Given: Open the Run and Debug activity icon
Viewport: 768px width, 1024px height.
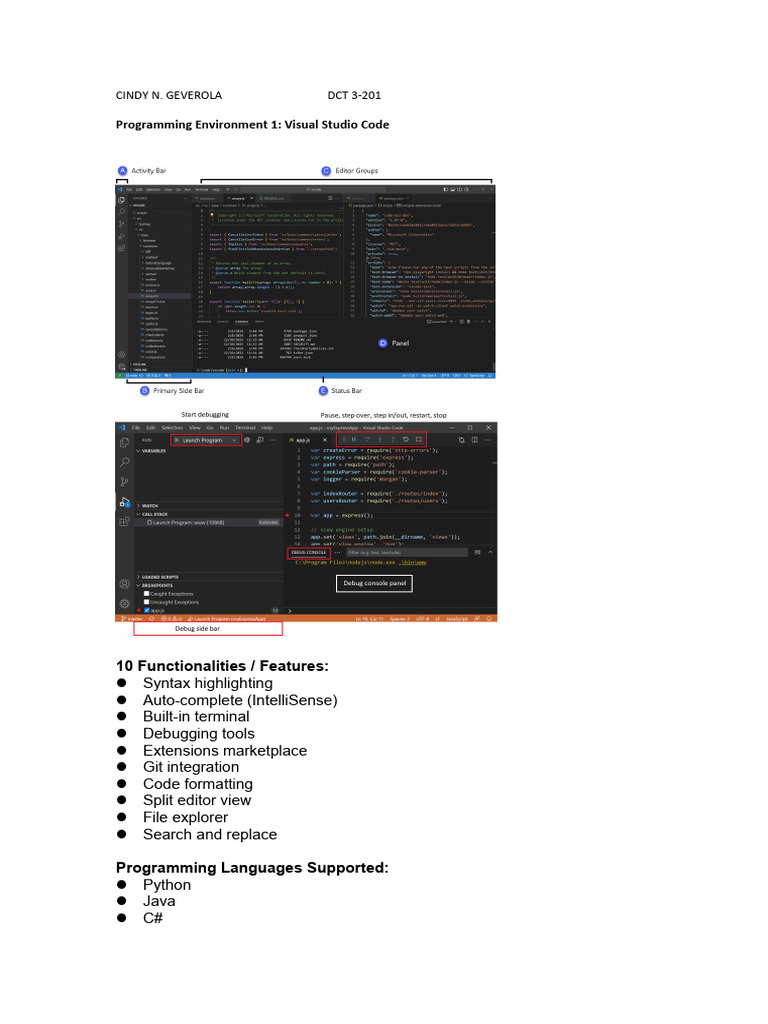Looking at the screenshot, I should tap(124, 502).
